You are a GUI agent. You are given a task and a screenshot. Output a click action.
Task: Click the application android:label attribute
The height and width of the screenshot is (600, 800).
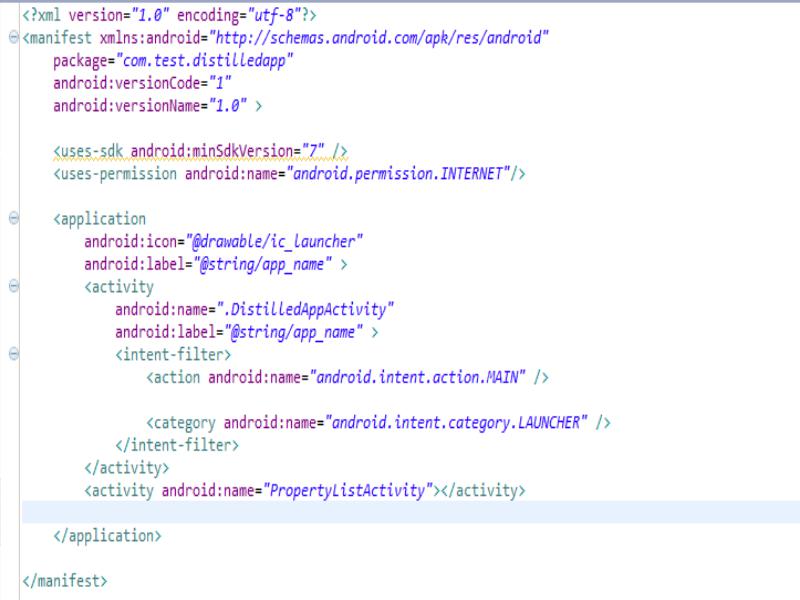tap(208, 264)
